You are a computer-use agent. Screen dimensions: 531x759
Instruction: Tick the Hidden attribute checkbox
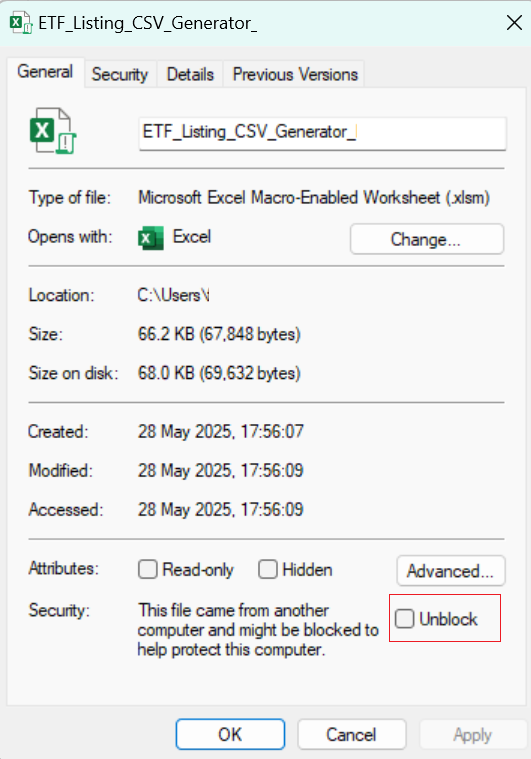[268, 570]
